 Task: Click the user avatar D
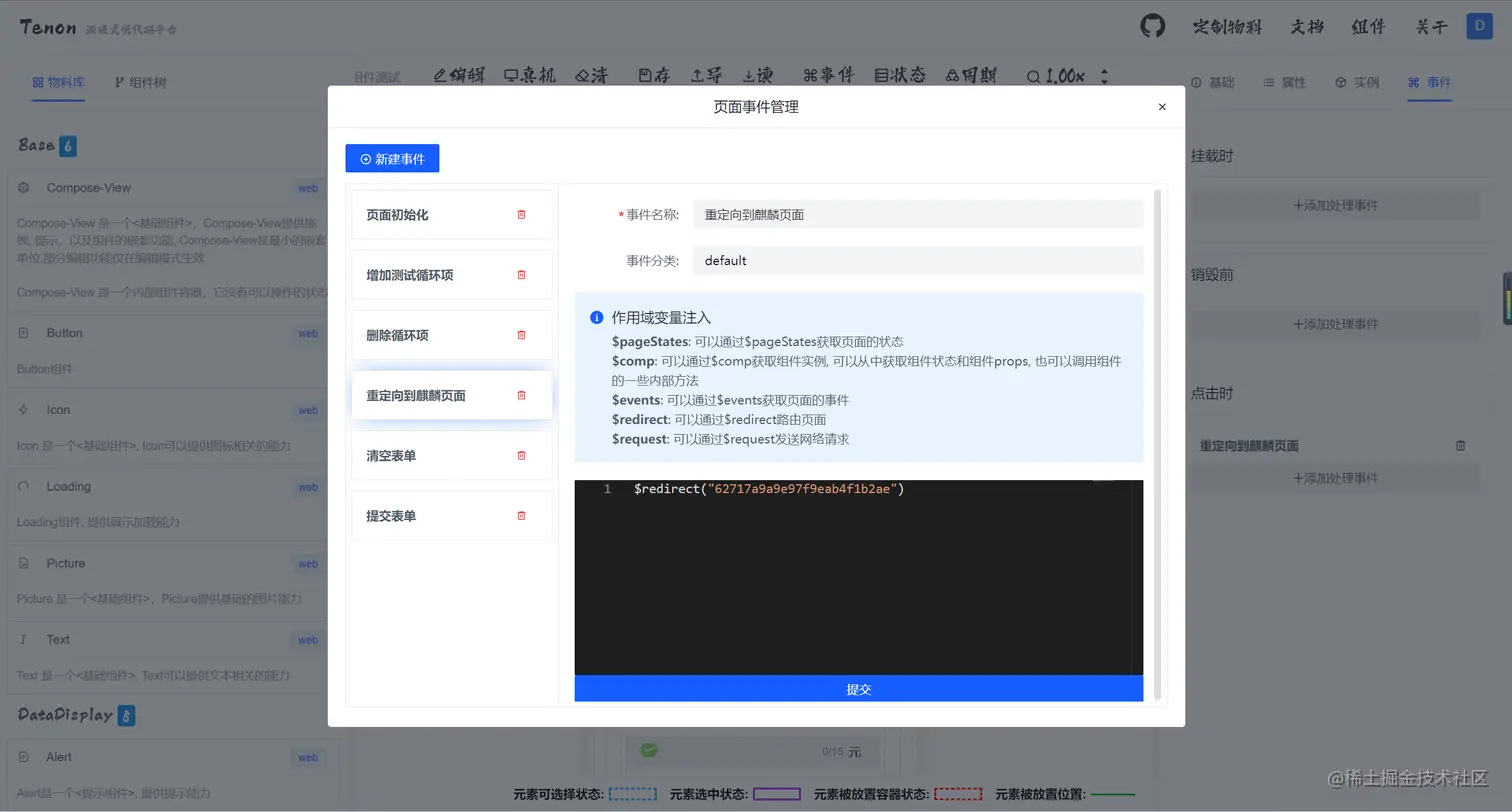pyautogui.click(x=1479, y=26)
